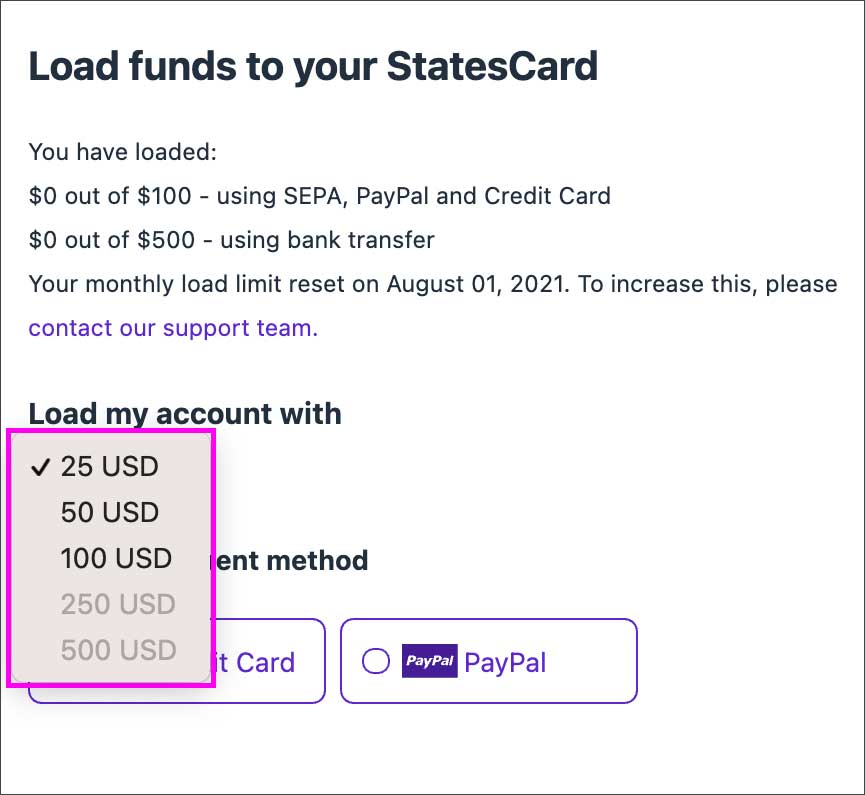Select the 25 USD option
Viewport: 865px width, 795px height.
pyautogui.click(x=109, y=467)
